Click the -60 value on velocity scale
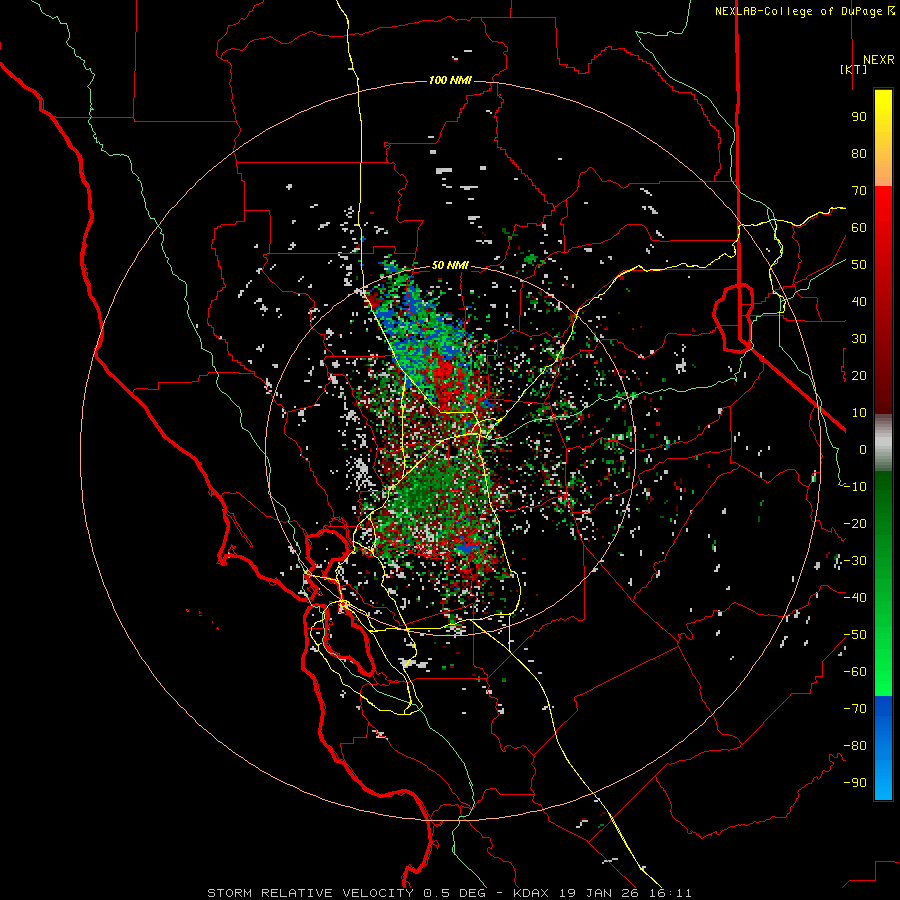This screenshot has height=900, width=900. tap(855, 672)
